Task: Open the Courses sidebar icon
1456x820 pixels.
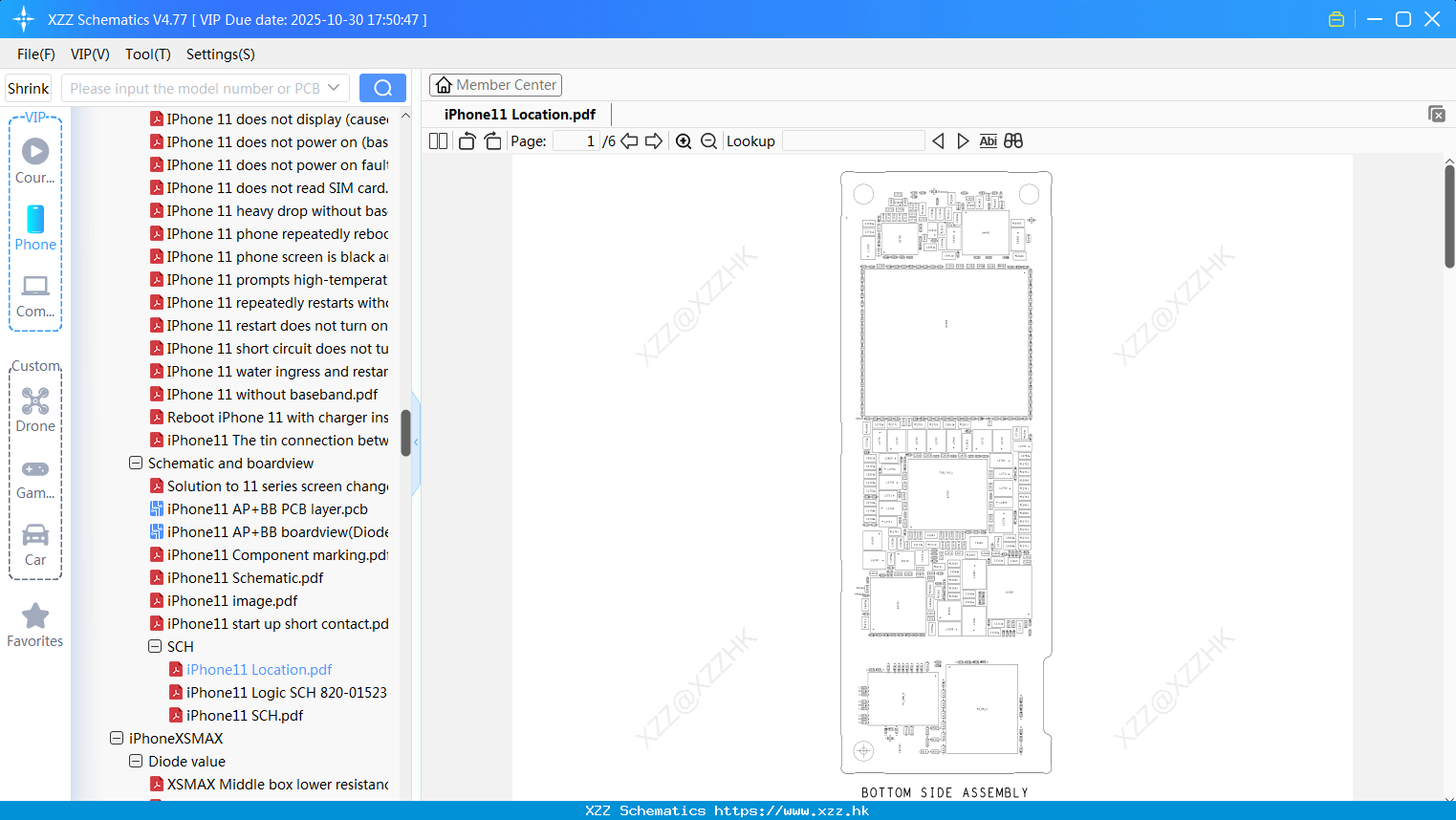Action: coord(35,161)
